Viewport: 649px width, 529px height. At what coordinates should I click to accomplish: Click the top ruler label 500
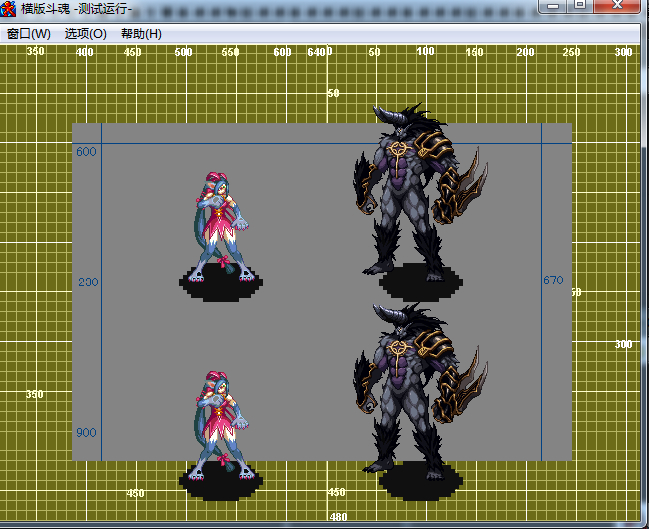point(183,52)
